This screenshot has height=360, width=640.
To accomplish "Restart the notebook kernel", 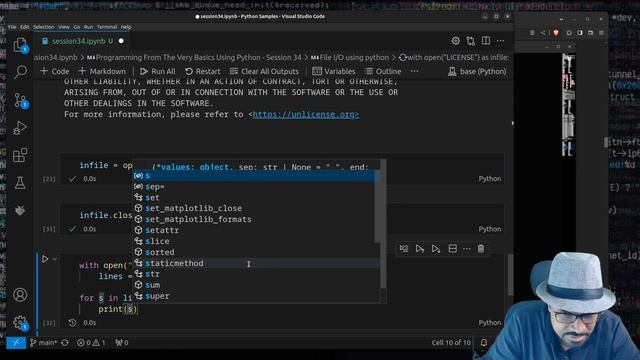I will click(x=202, y=71).
